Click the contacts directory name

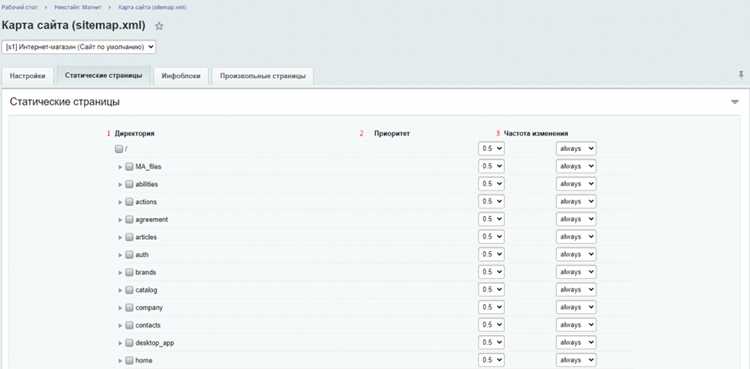point(148,325)
